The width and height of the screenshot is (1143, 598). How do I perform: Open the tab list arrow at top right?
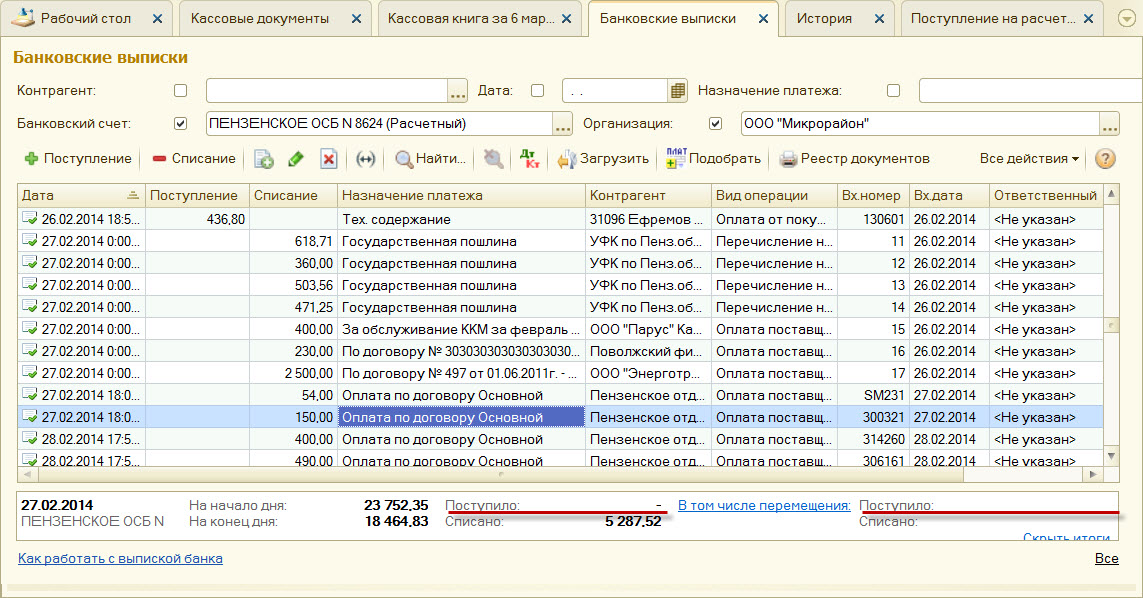pos(1125,19)
